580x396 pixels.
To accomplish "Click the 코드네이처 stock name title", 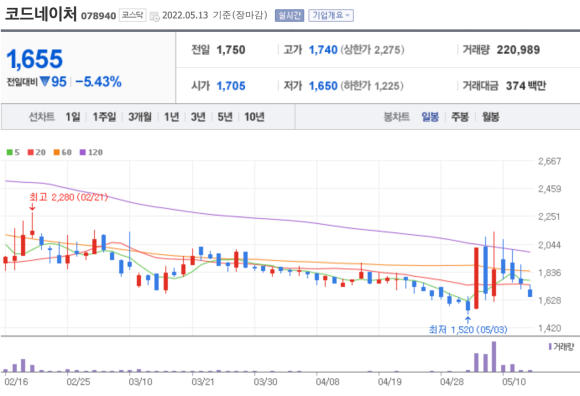I will click(x=41, y=14).
